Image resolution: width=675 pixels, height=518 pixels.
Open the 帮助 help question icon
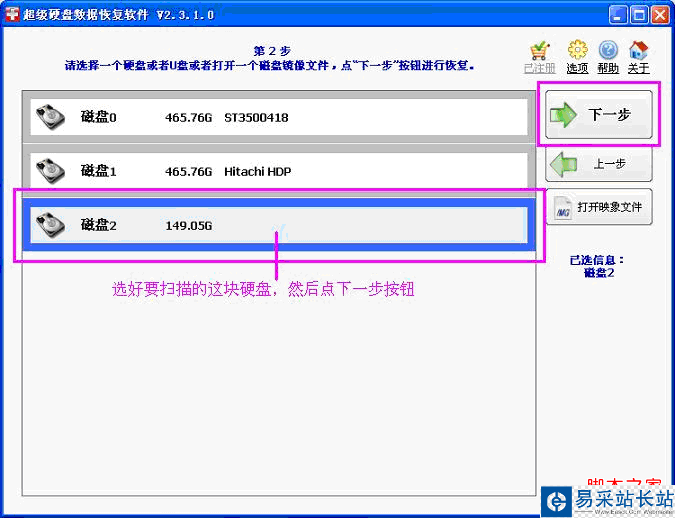point(608,50)
